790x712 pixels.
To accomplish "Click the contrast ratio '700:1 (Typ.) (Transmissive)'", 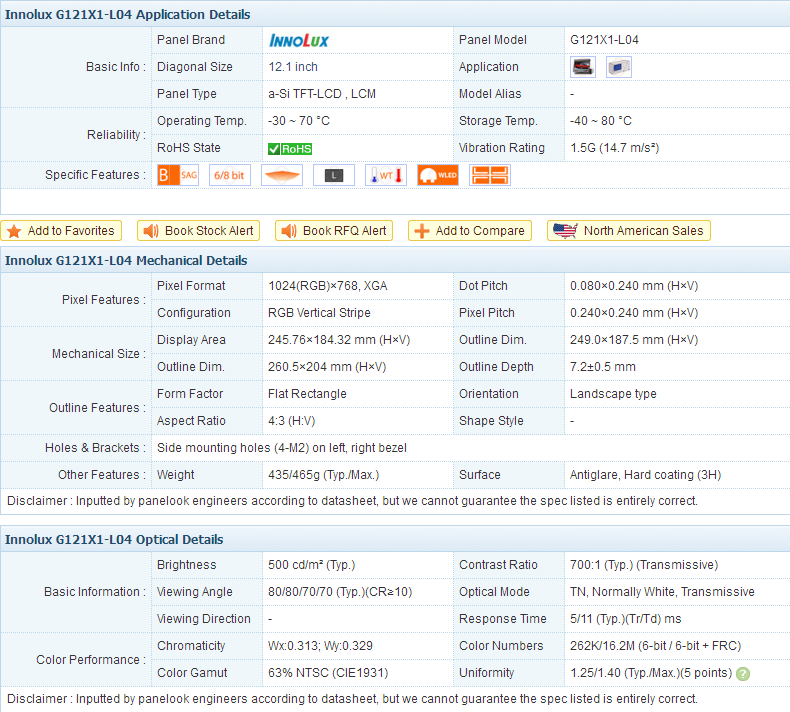I will pyautogui.click(x=644, y=565).
